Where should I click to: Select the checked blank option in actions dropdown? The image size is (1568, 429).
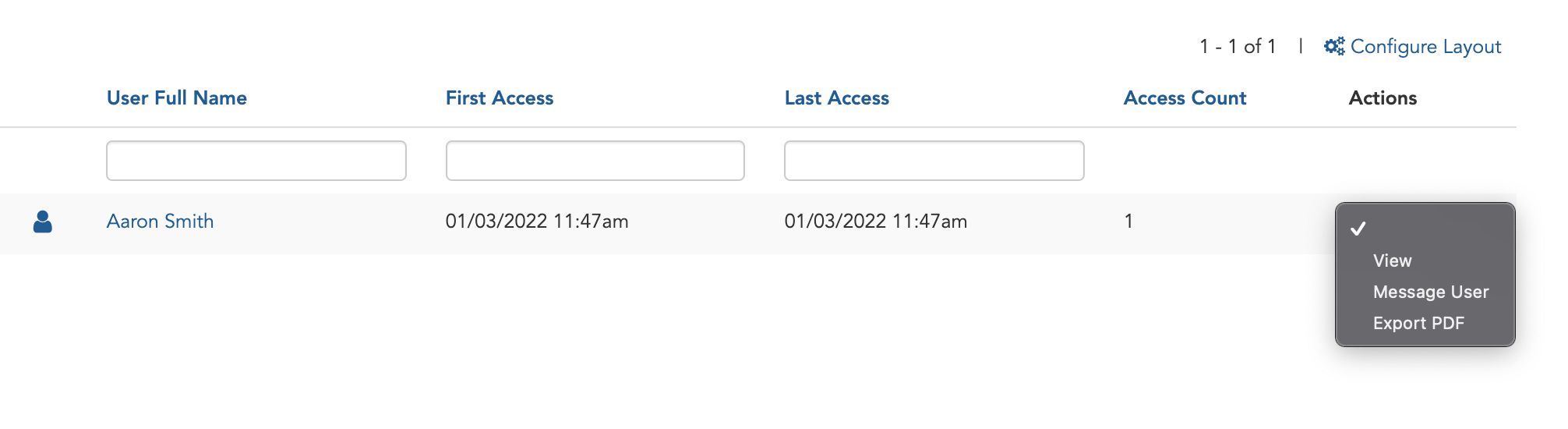click(1425, 229)
